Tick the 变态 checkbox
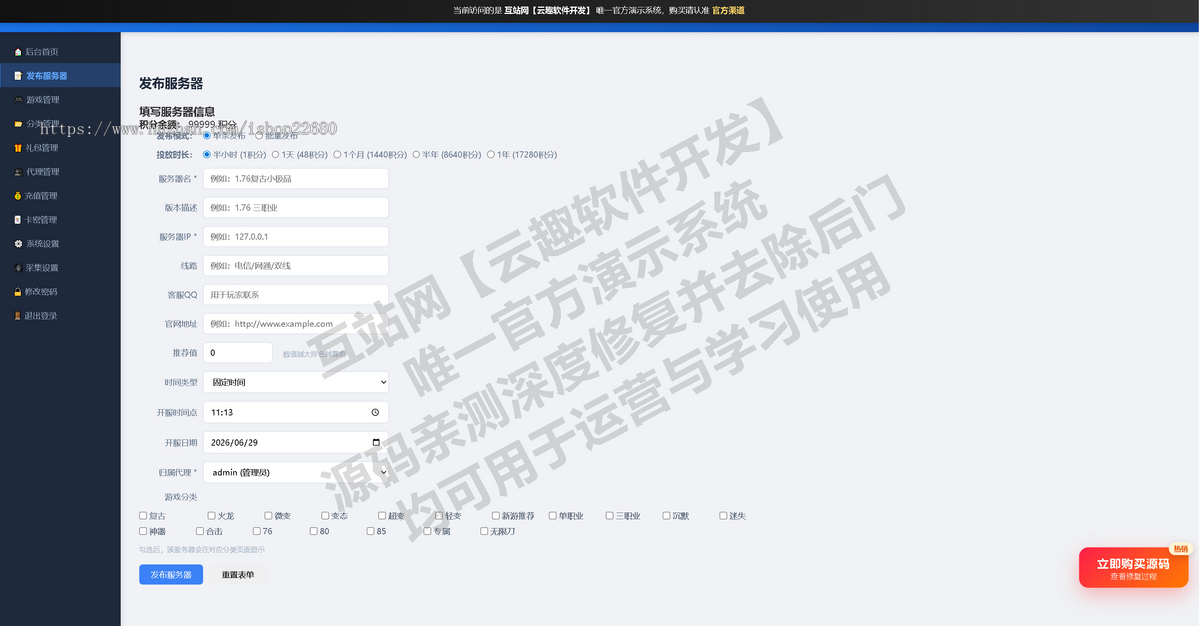1200x626 pixels. pyautogui.click(x=326, y=516)
